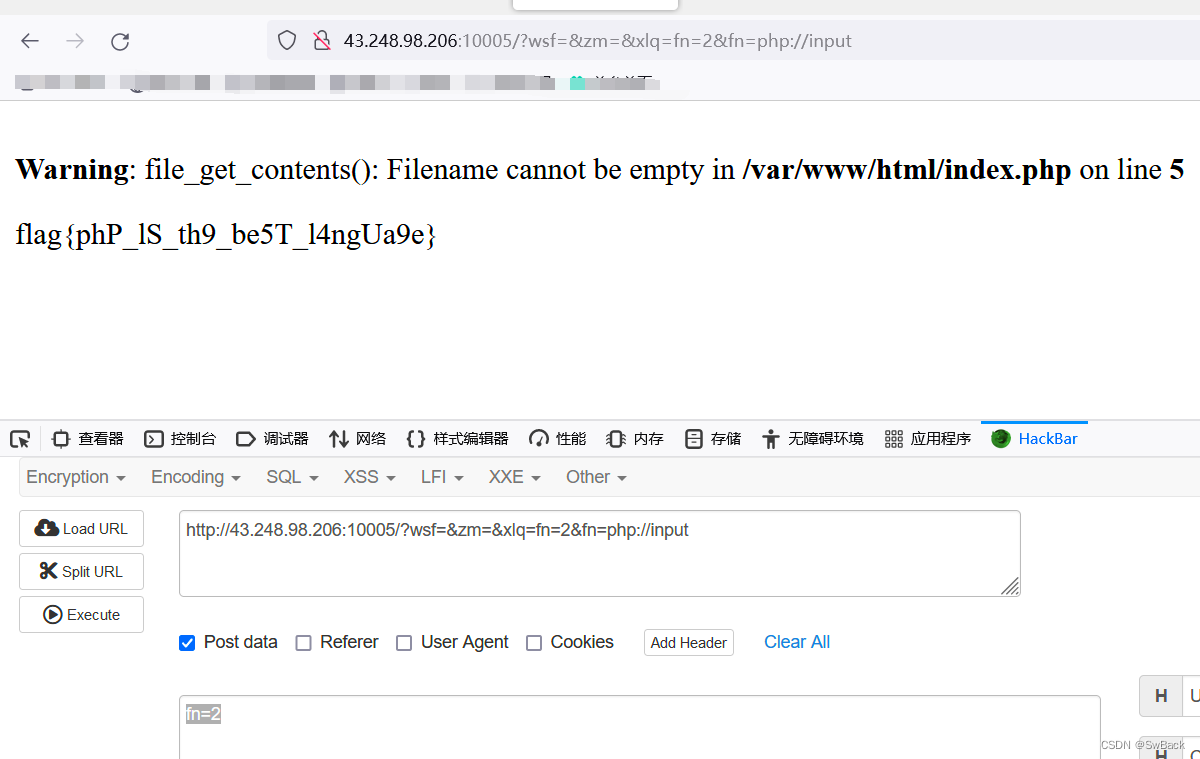This screenshot has height=759, width=1200.
Task: Open the 内存 memory tab
Action: pos(635,439)
